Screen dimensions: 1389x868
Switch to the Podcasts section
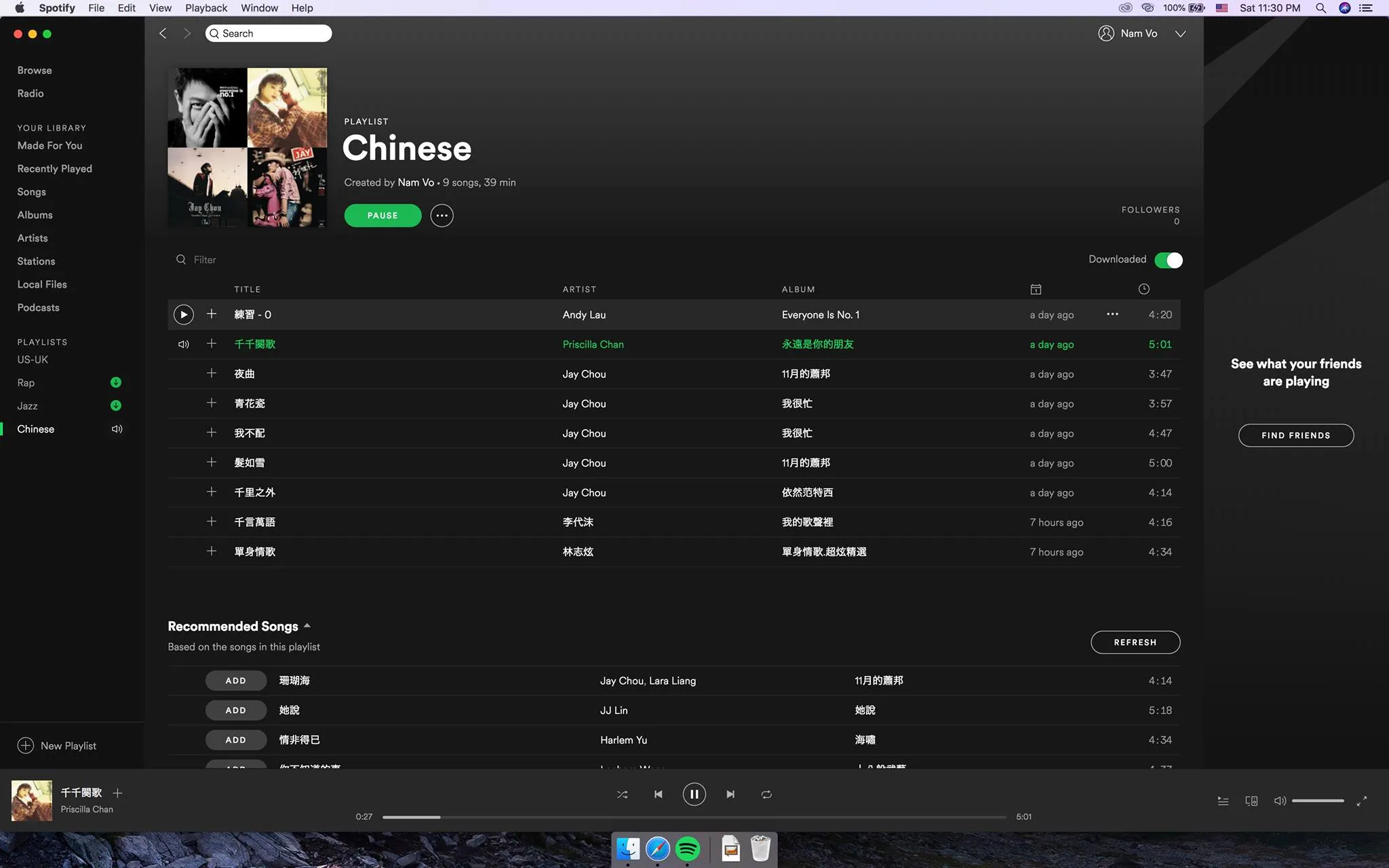pos(38,307)
